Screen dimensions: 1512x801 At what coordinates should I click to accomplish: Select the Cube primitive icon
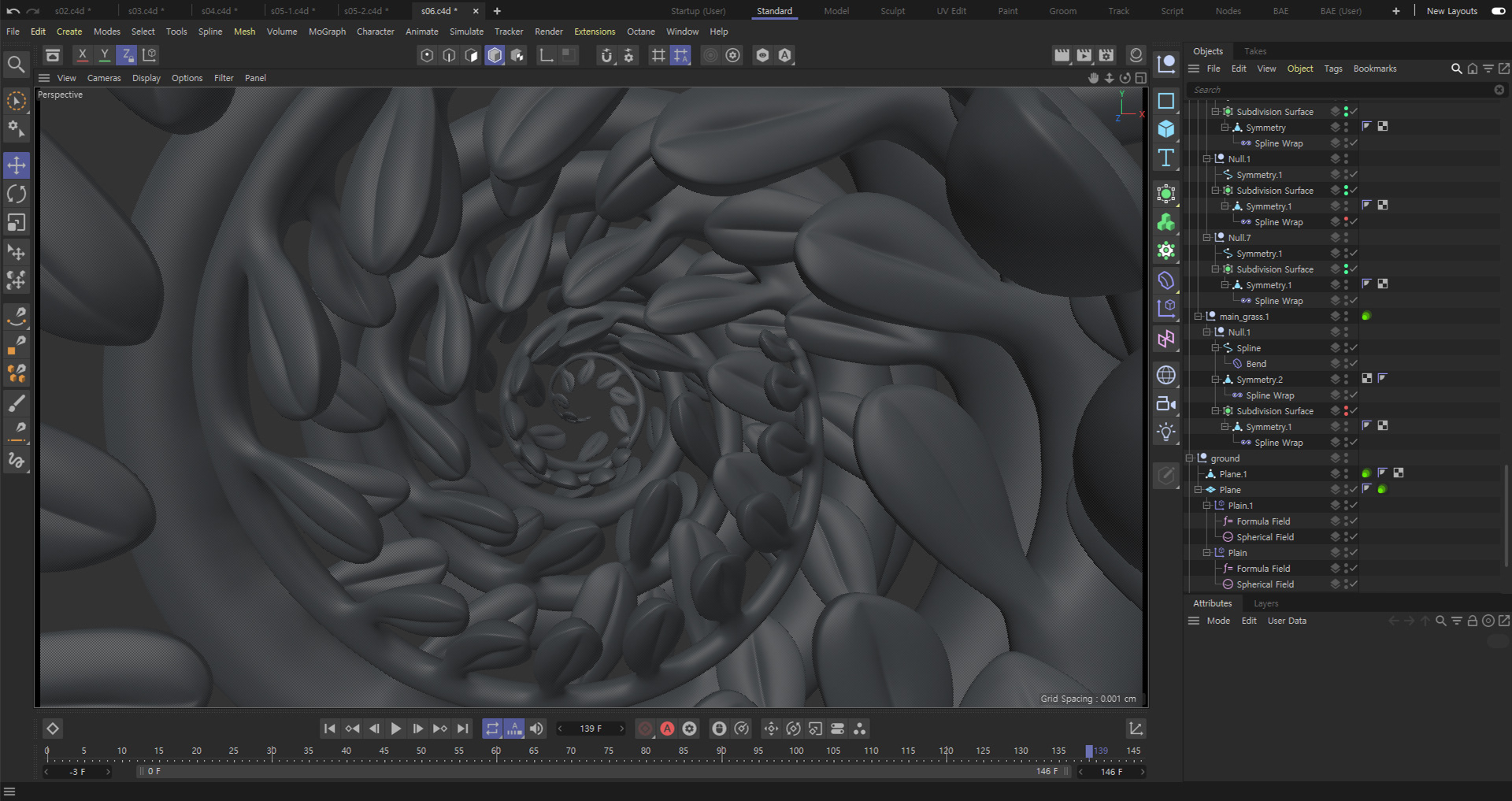(x=1166, y=129)
